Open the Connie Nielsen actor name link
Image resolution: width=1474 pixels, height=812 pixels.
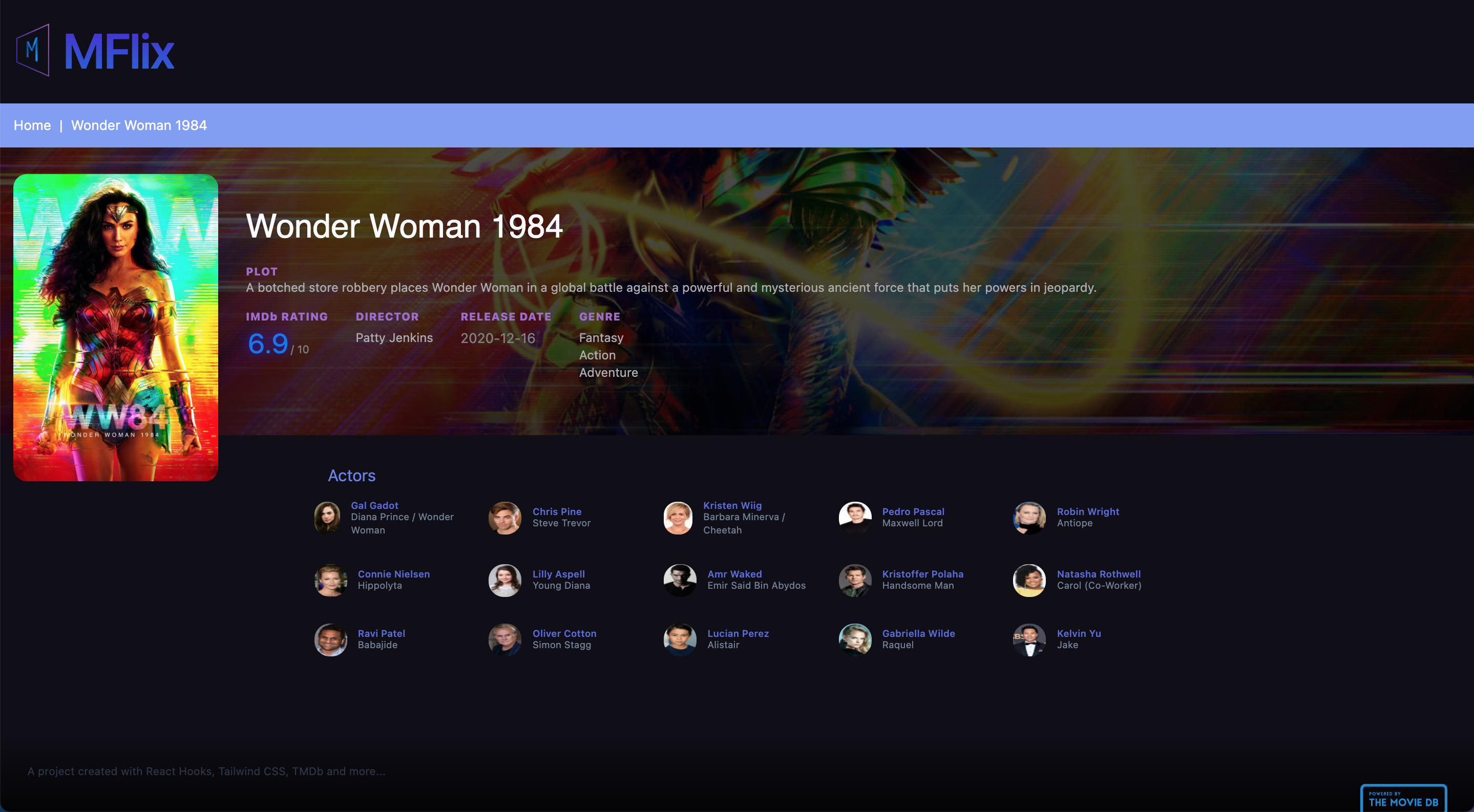pyautogui.click(x=393, y=573)
